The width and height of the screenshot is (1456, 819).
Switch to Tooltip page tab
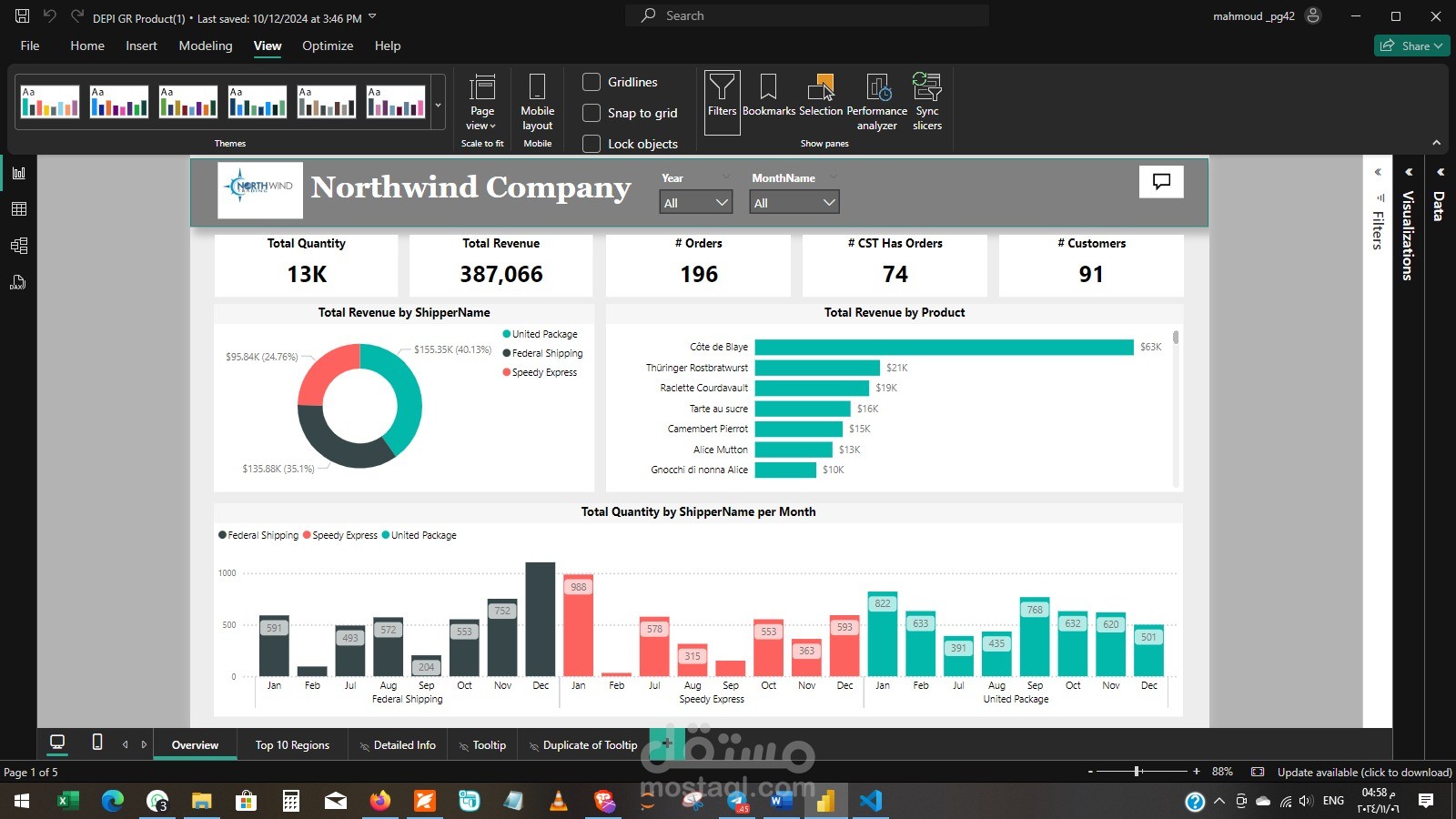click(x=482, y=744)
